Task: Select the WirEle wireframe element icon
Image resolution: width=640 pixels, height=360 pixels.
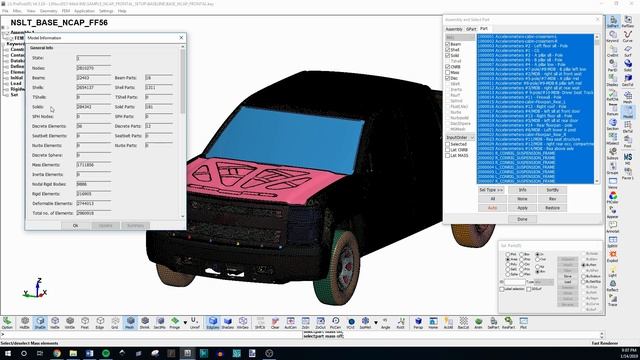Action: tap(70, 322)
